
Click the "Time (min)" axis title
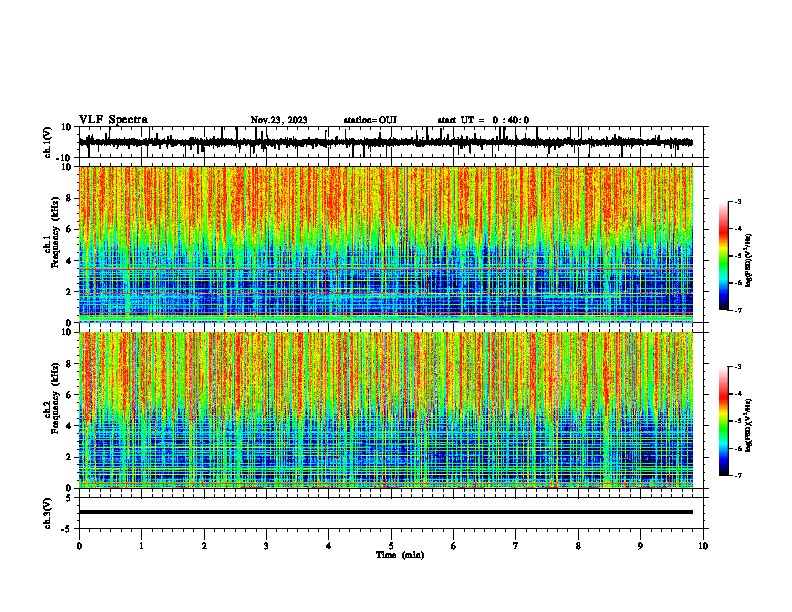click(400, 555)
